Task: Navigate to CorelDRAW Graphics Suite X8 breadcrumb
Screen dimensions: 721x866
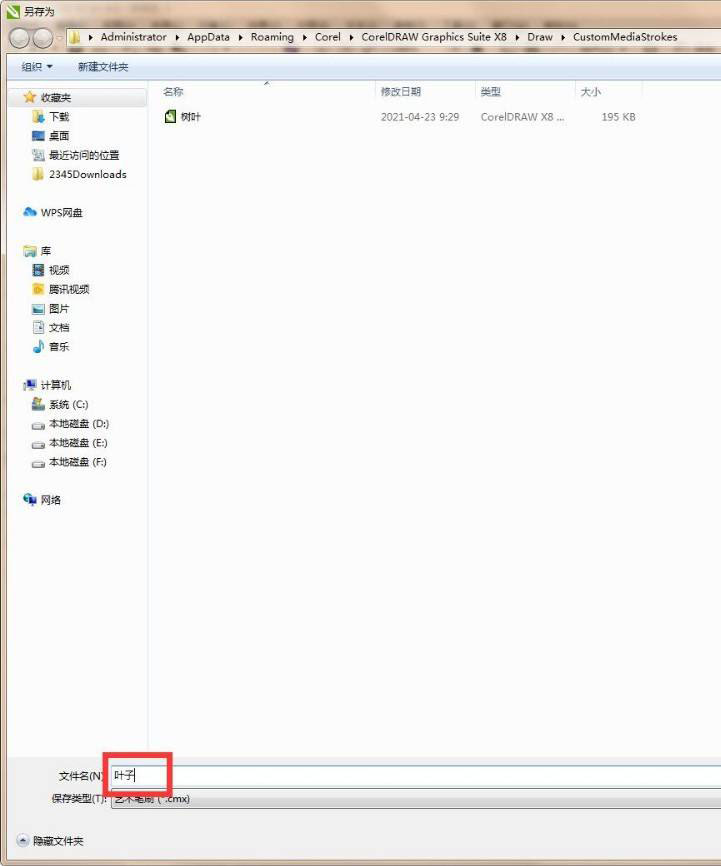Action: 433,37
